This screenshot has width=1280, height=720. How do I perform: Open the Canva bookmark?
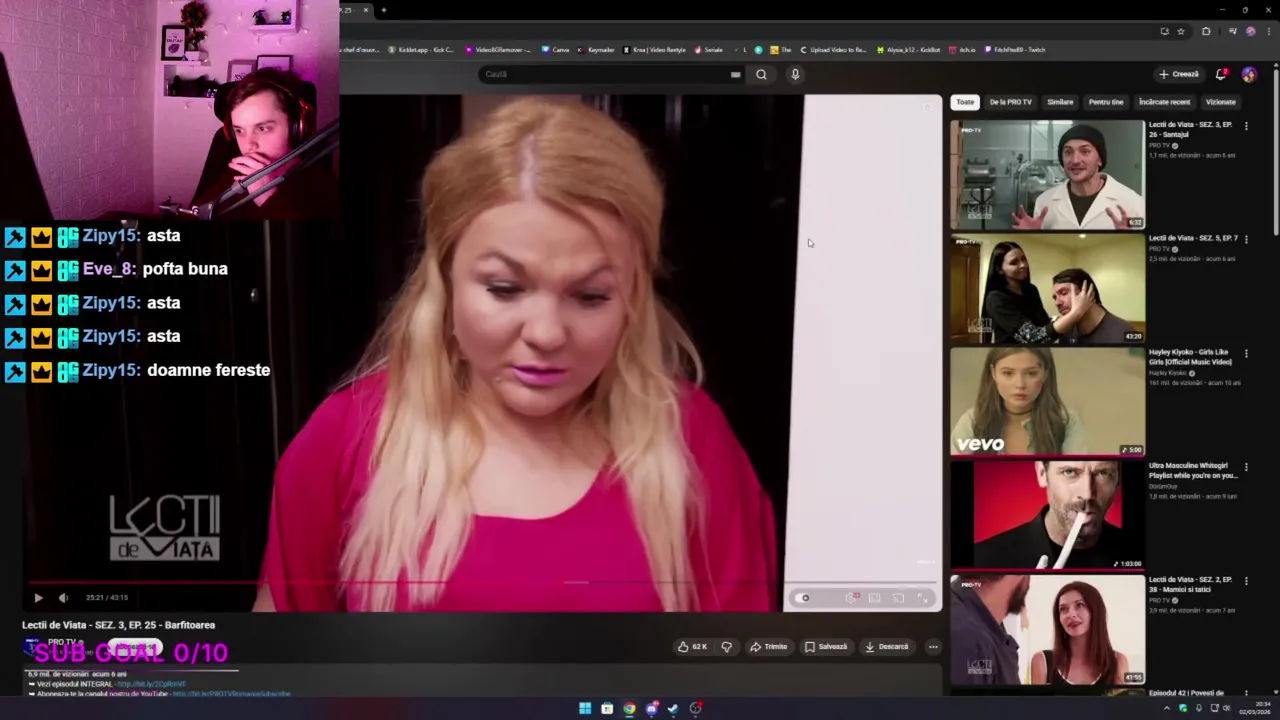click(x=556, y=50)
